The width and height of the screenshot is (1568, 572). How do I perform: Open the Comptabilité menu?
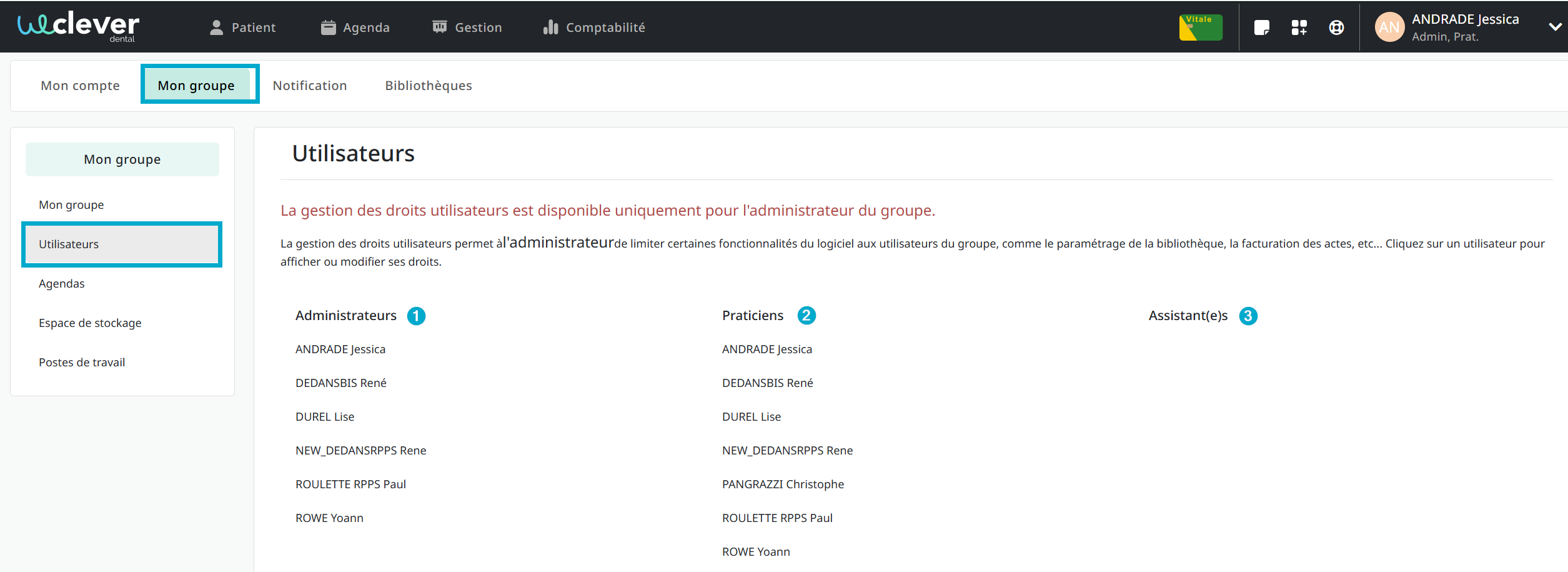tap(594, 28)
